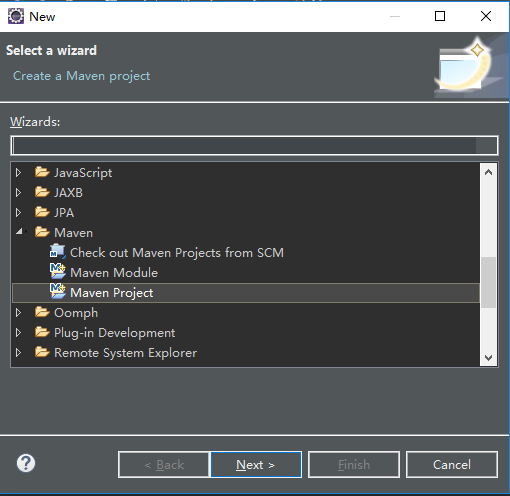This screenshot has height=496, width=510.
Task: Click the scrollbar up arrow in wizard list
Action: pyautogui.click(x=489, y=172)
